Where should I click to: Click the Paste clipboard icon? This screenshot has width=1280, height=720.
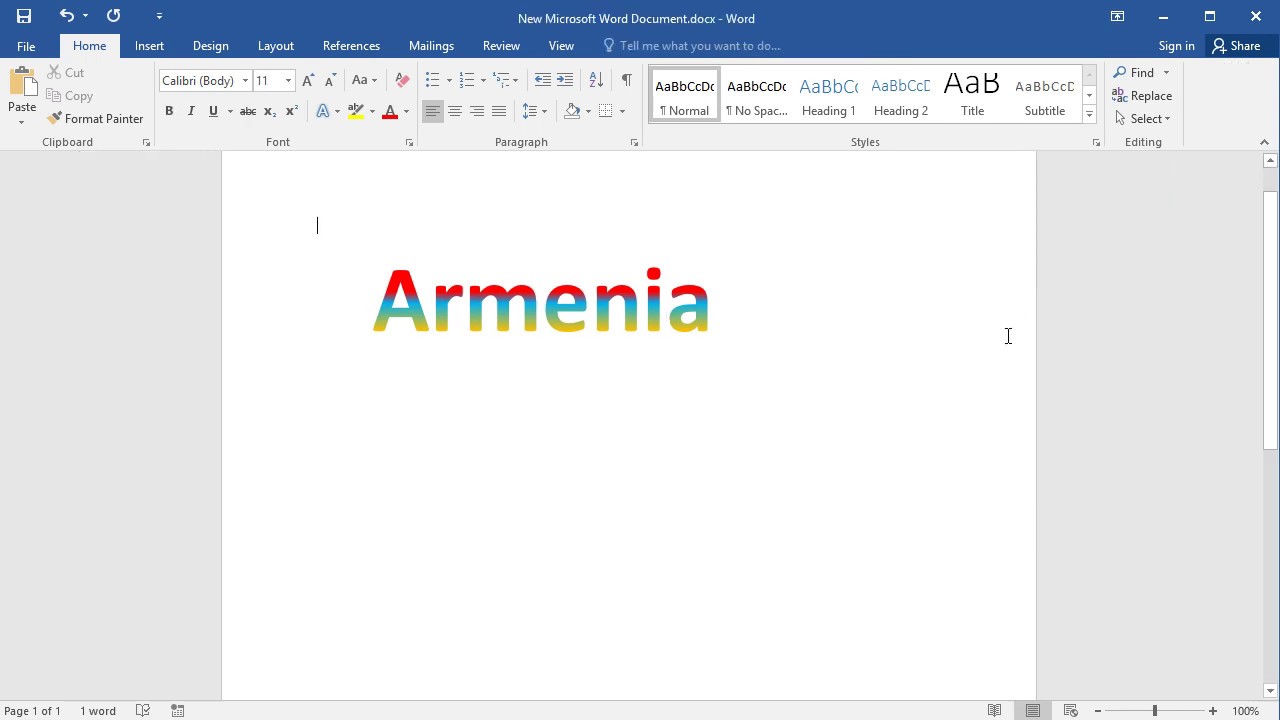point(22,82)
